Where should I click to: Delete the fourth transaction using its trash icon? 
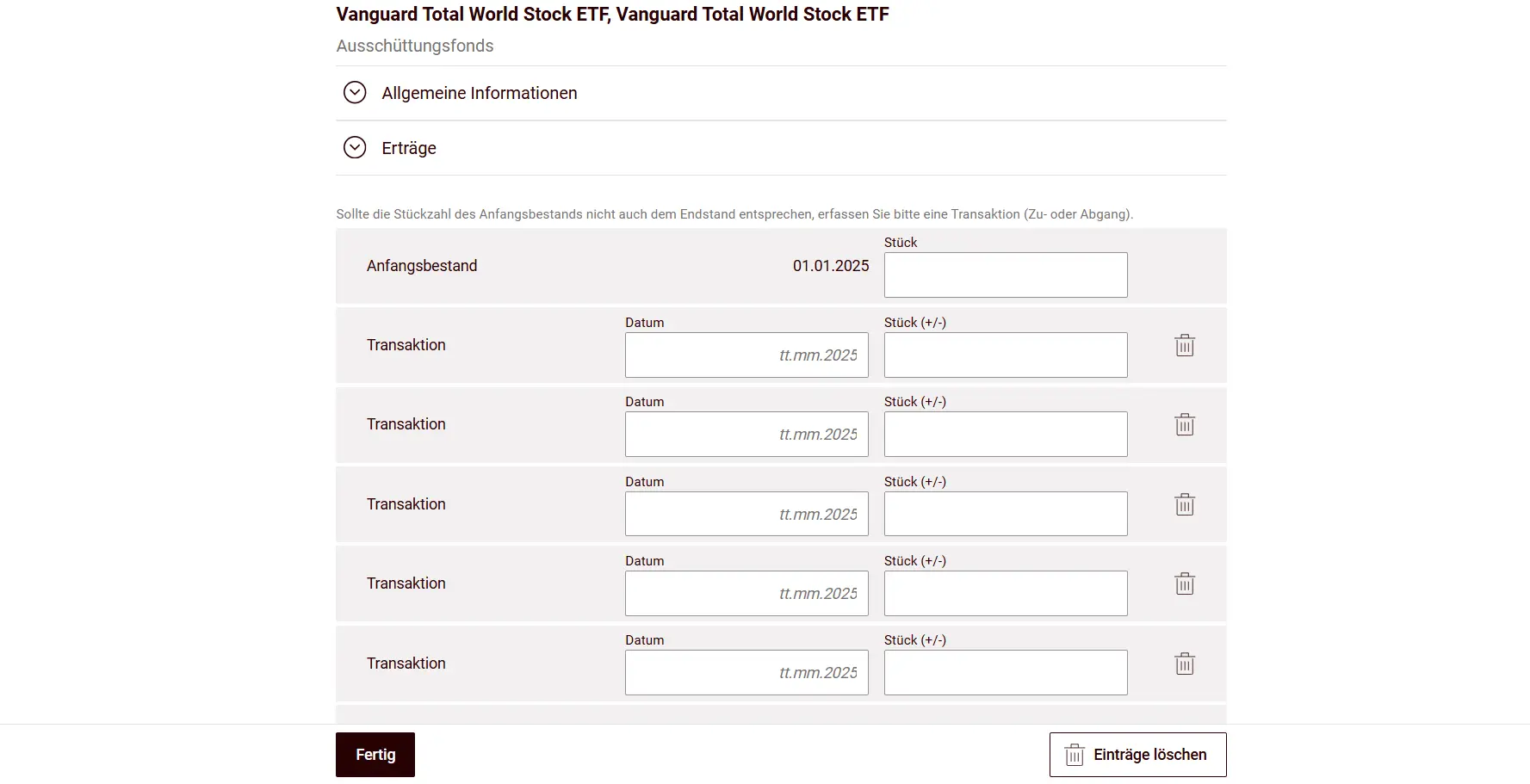1184,583
